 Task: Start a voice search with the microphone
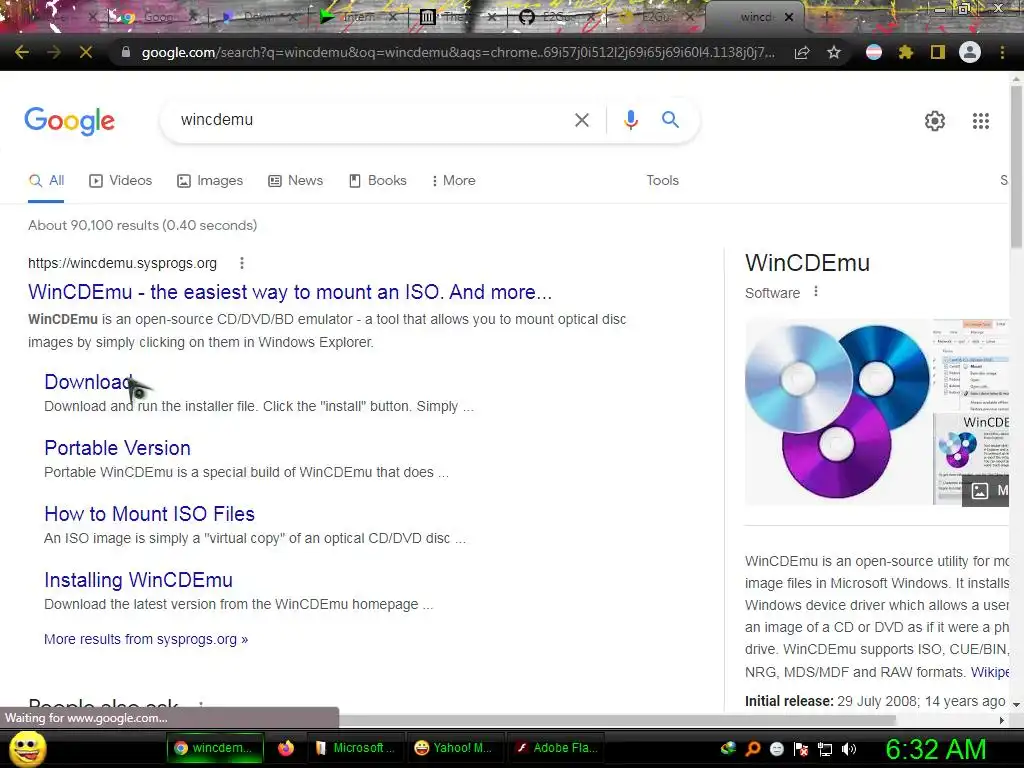(631, 120)
